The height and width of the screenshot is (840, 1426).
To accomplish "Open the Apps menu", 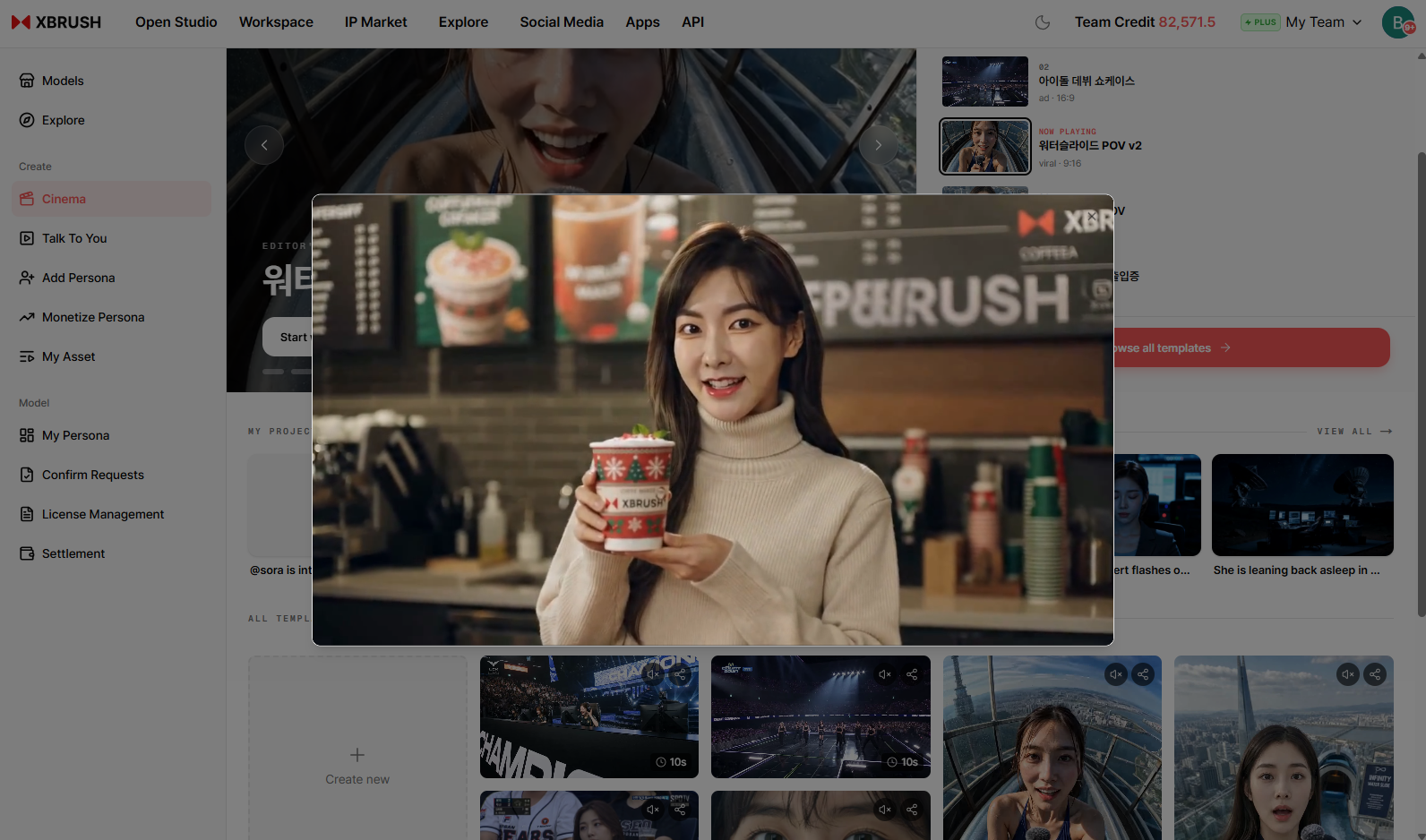I will click(642, 22).
